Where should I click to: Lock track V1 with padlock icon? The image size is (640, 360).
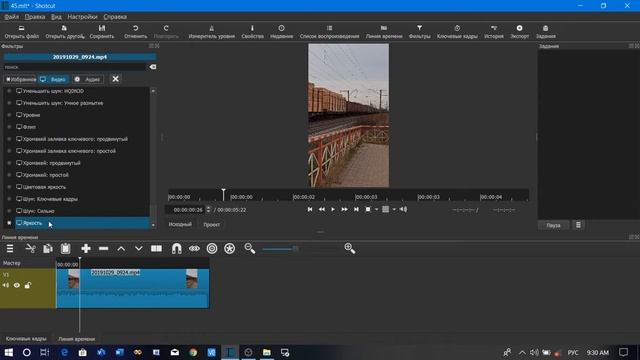point(28,285)
